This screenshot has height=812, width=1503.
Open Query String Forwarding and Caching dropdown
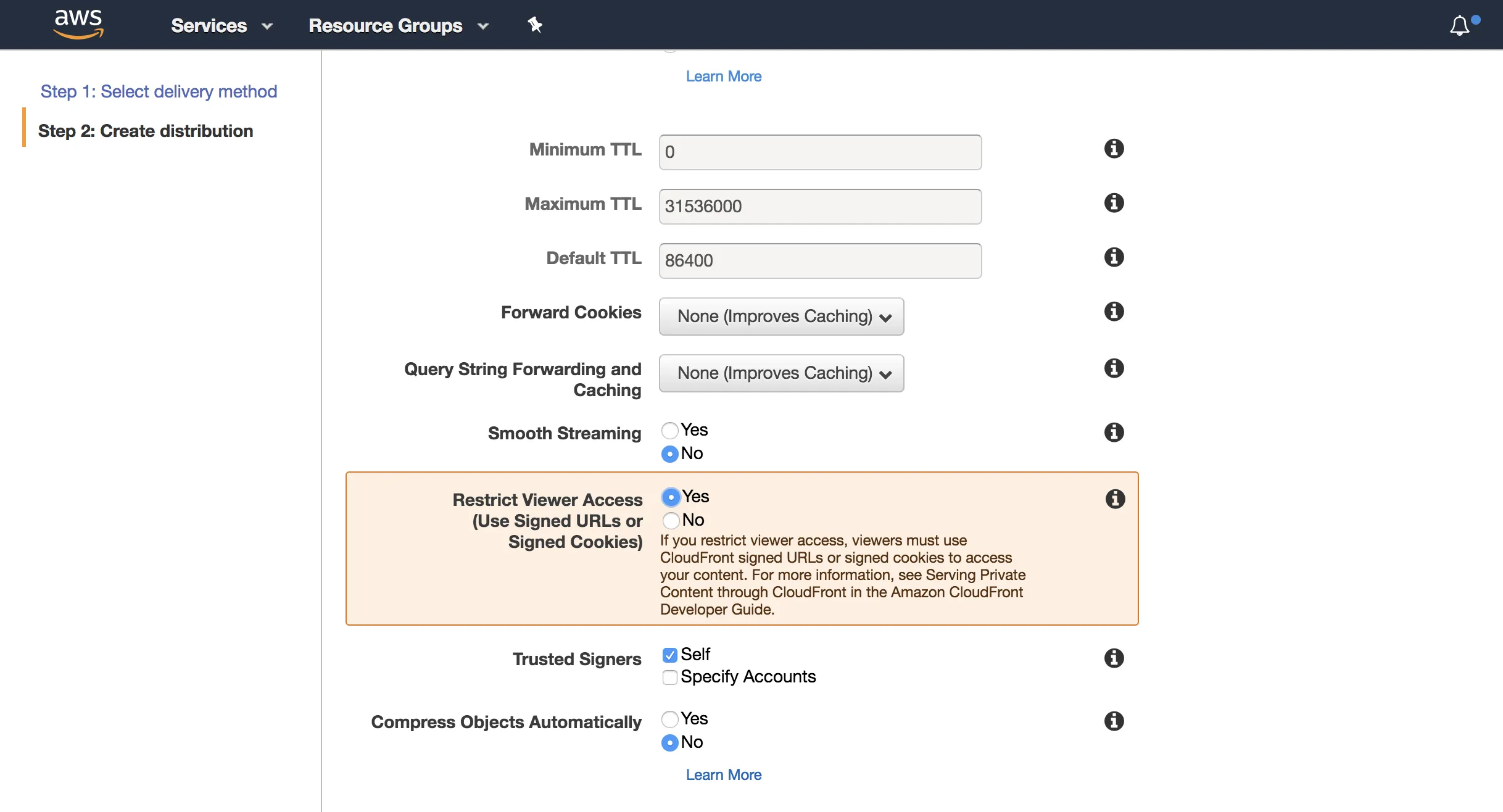point(781,373)
